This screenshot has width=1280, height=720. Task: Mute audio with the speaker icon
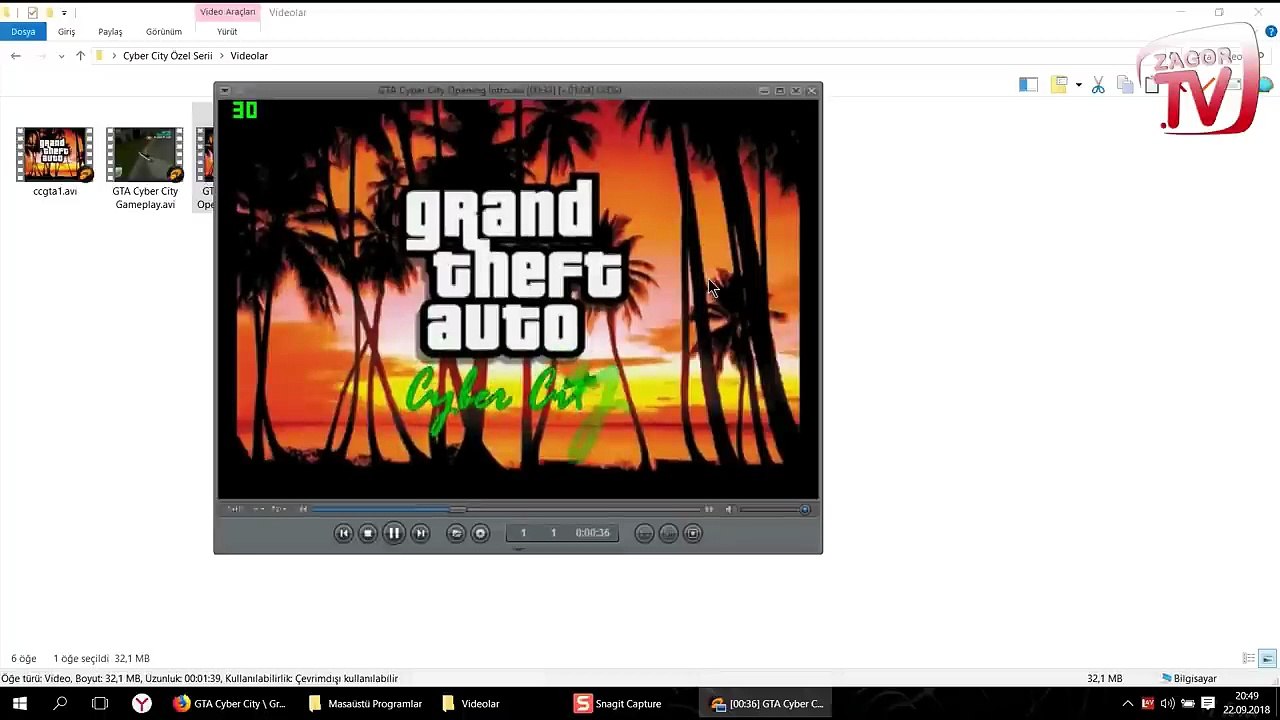click(x=729, y=509)
